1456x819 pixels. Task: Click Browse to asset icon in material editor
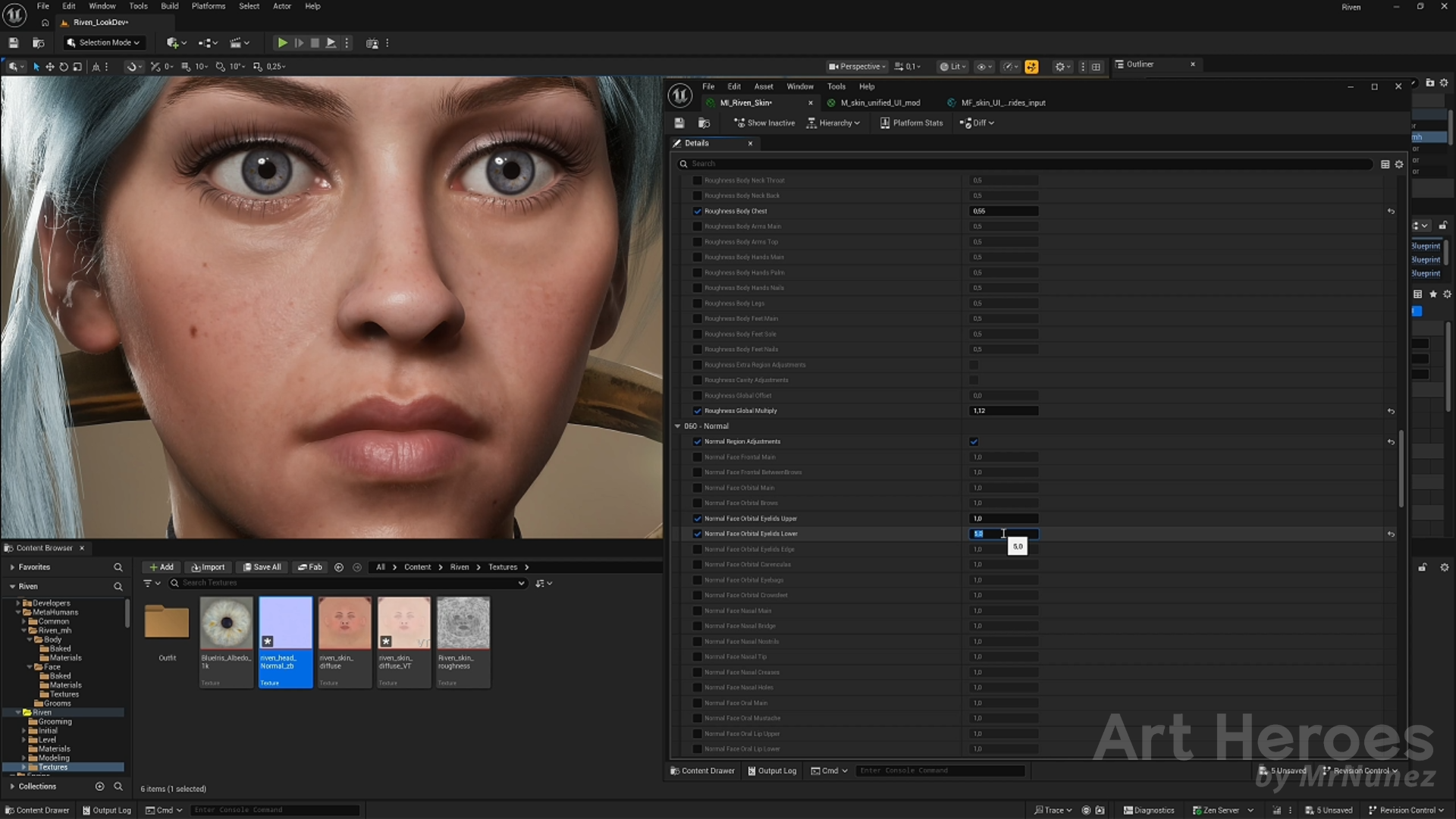[704, 123]
